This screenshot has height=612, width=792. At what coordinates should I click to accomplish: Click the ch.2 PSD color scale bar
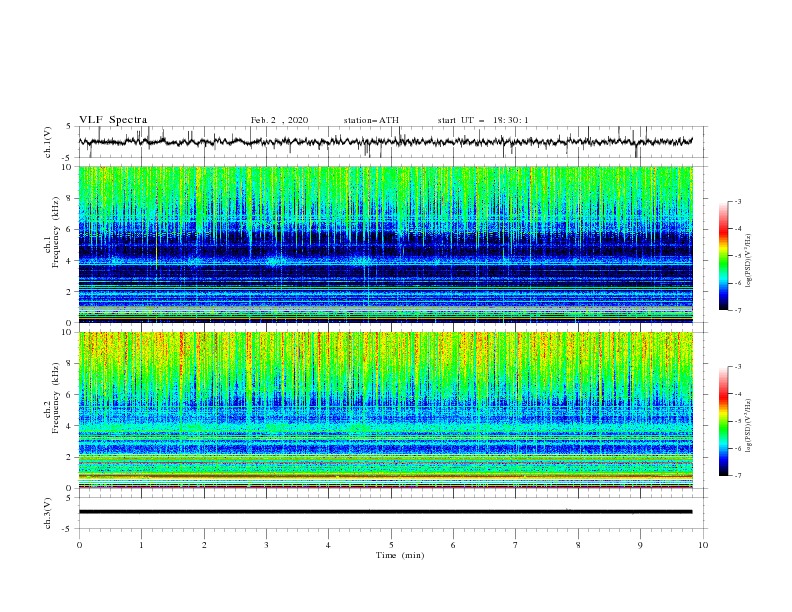723,421
